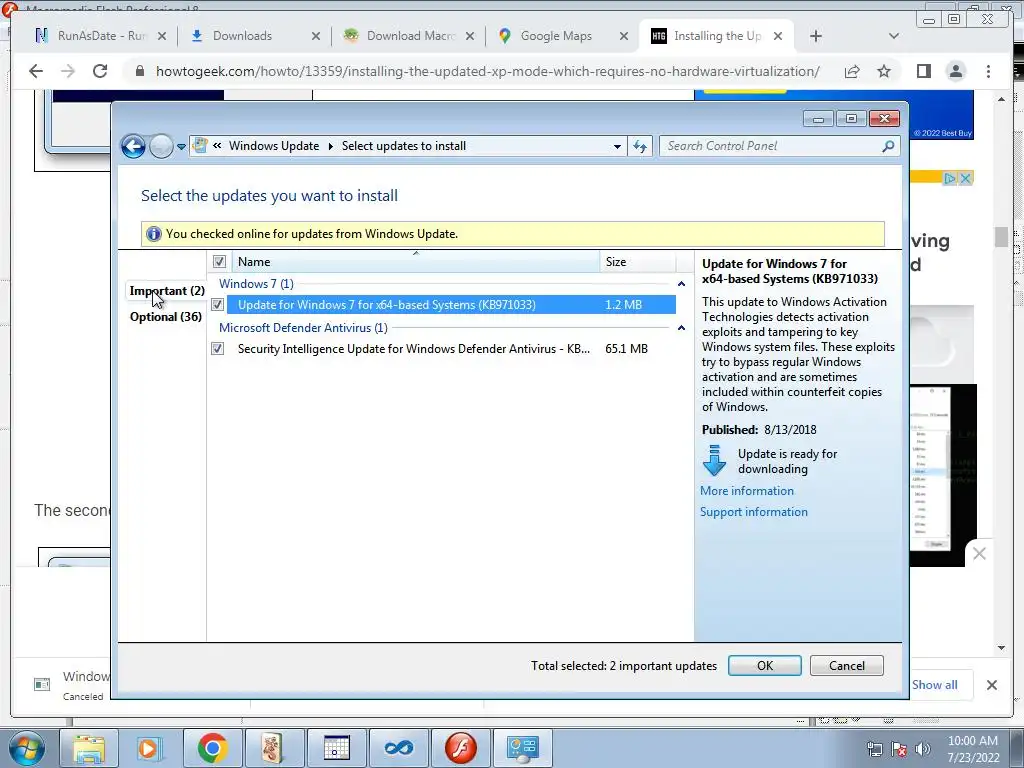Open the recent pages dropdown beside the navigation arrows
Screen dimensions: 1024x768
tap(182, 147)
